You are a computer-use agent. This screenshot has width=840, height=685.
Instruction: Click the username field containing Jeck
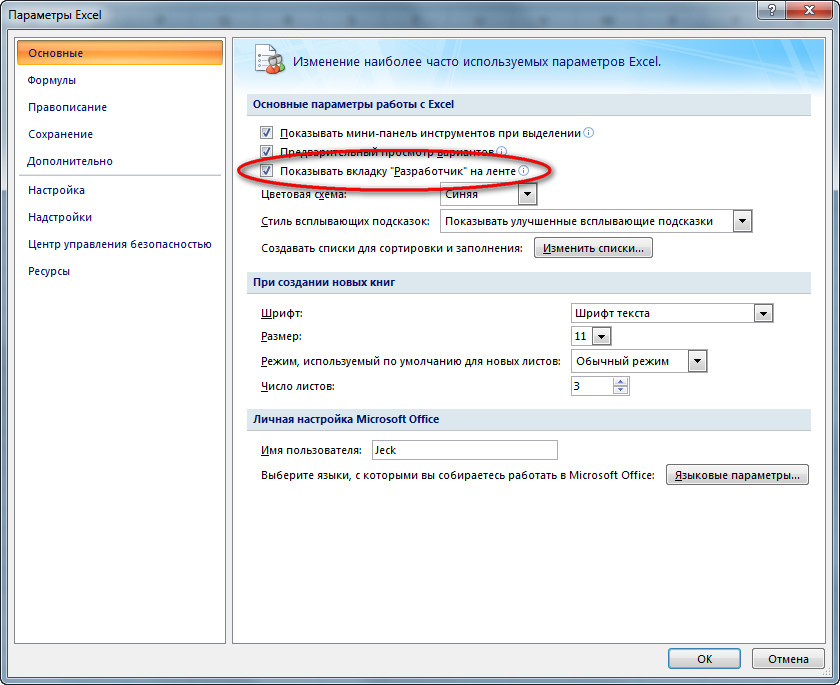coord(464,450)
